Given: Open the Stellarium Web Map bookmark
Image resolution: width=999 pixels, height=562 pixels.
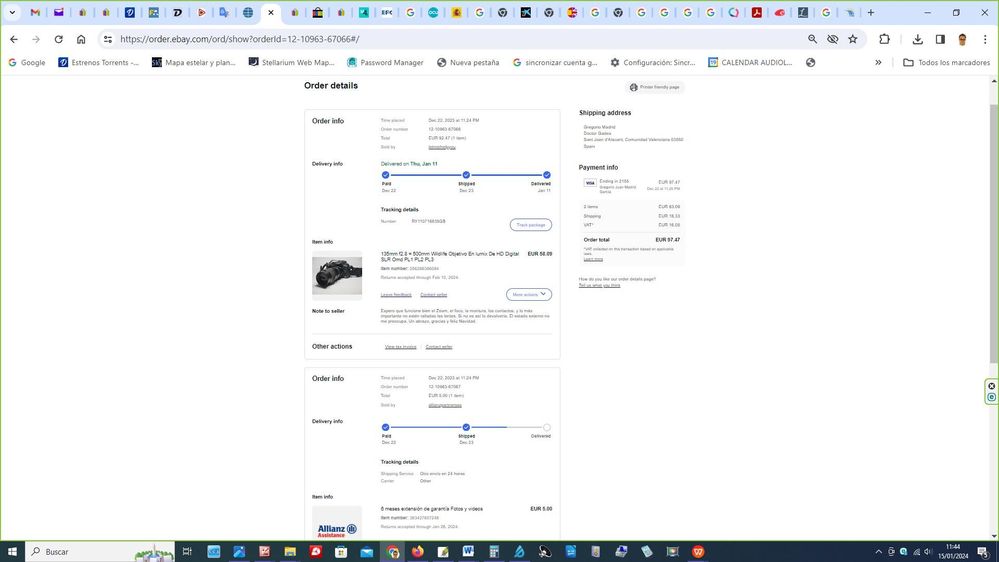Looking at the screenshot, I should tap(291, 62).
